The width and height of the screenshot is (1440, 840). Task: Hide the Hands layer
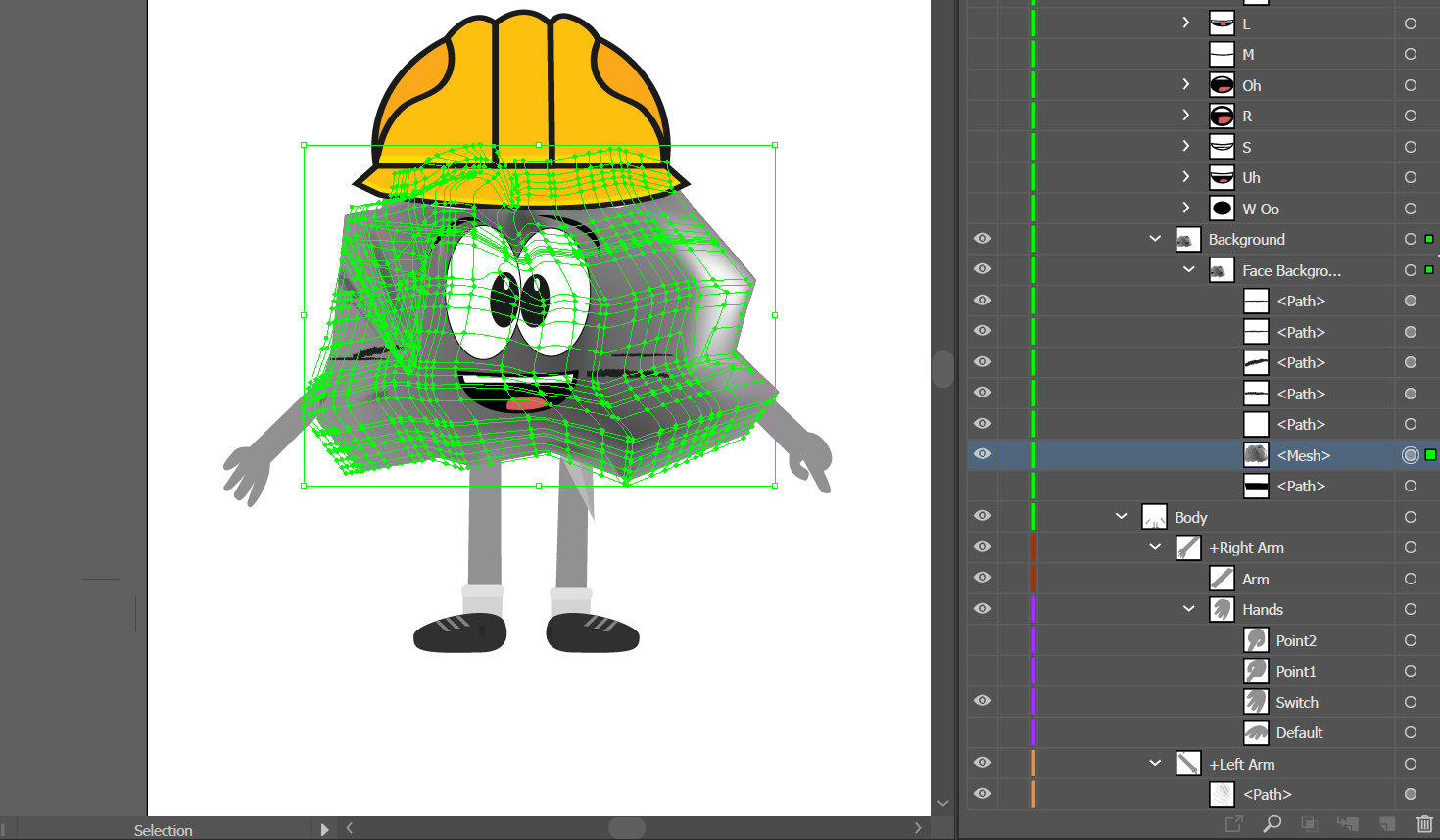click(983, 609)
